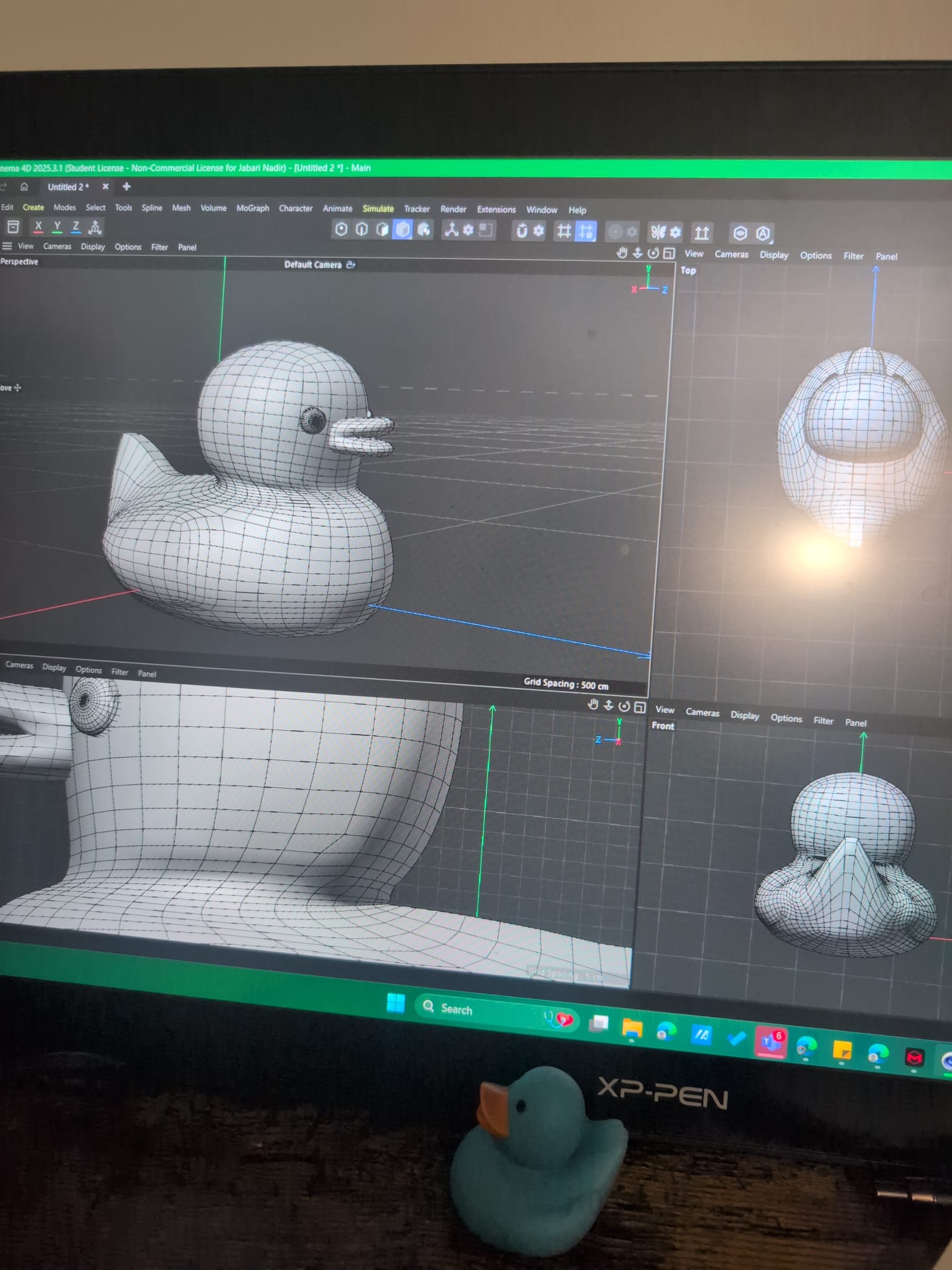Click the Windows Start button
Viewport: 952px width, 1270px height.
coord(396,1003)
